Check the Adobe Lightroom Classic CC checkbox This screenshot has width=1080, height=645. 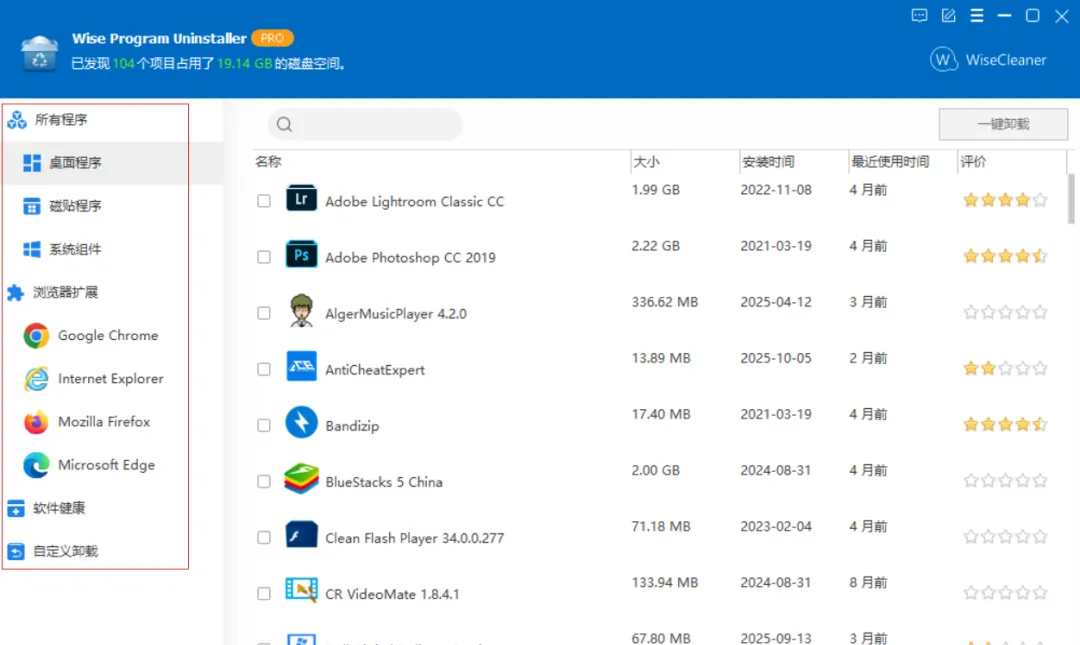click(264, 201)
